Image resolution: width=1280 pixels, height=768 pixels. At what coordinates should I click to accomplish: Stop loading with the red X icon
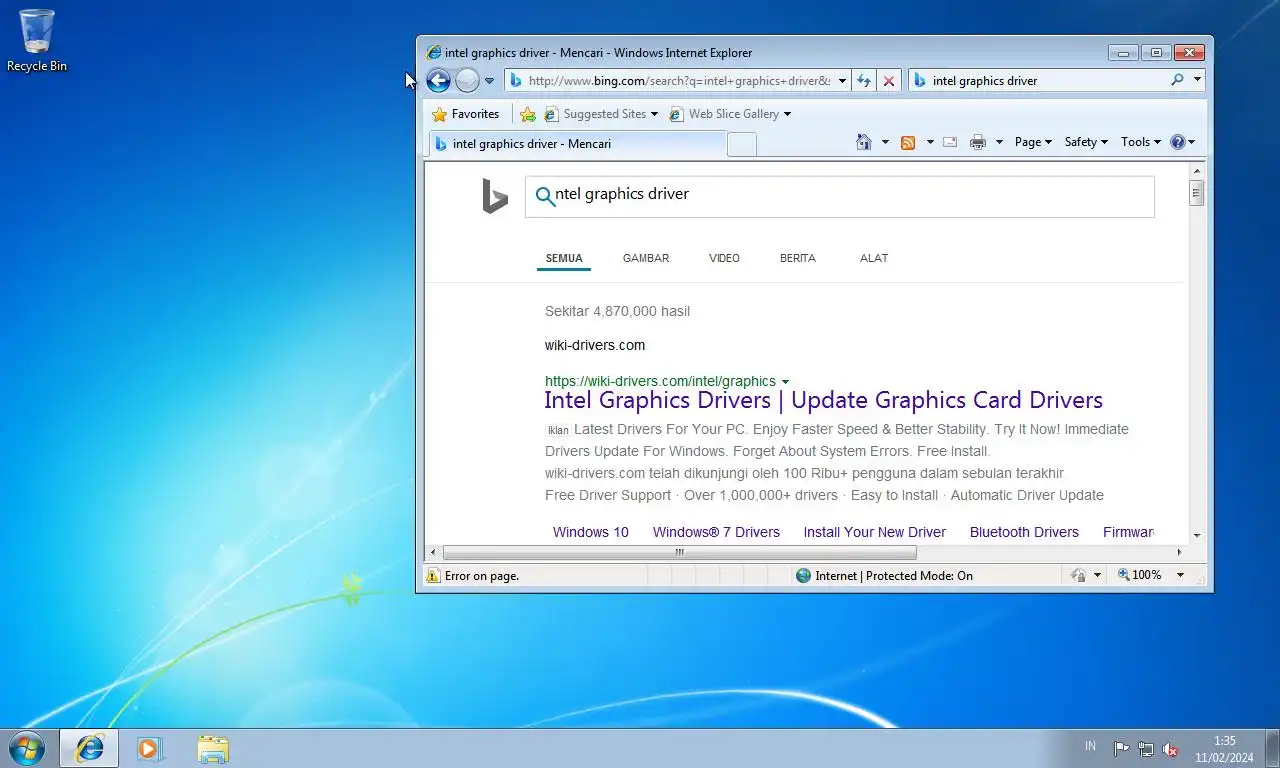pos(888,81)
